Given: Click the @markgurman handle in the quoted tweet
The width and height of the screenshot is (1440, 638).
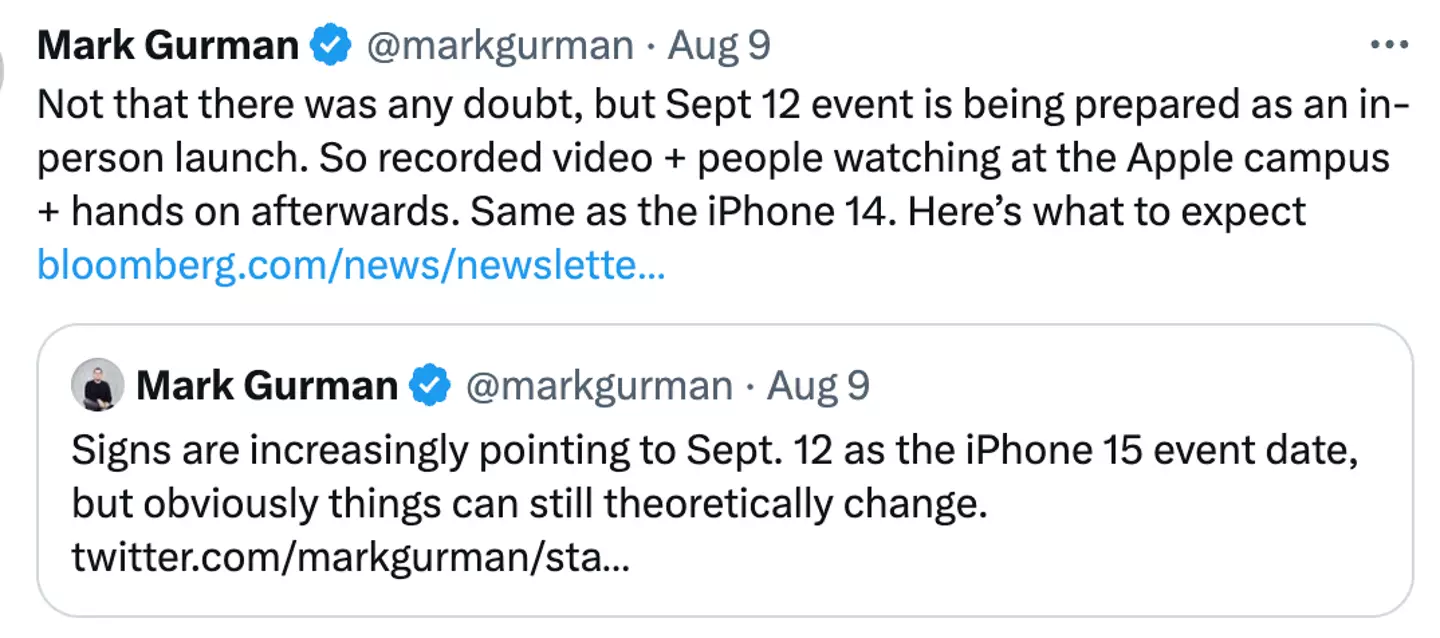Looking at the screenshot, I should (x=600, y=385).
